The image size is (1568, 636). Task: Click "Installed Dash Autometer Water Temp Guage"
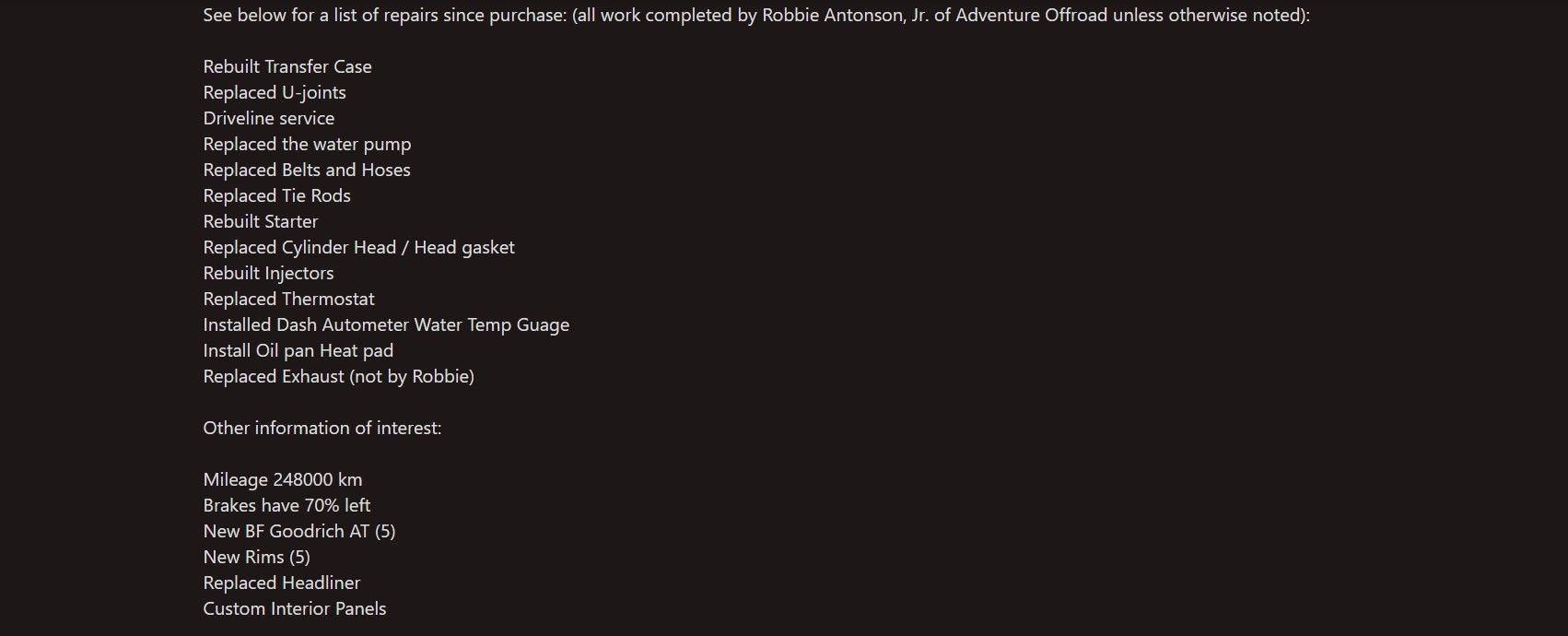[x=387, y=325]
